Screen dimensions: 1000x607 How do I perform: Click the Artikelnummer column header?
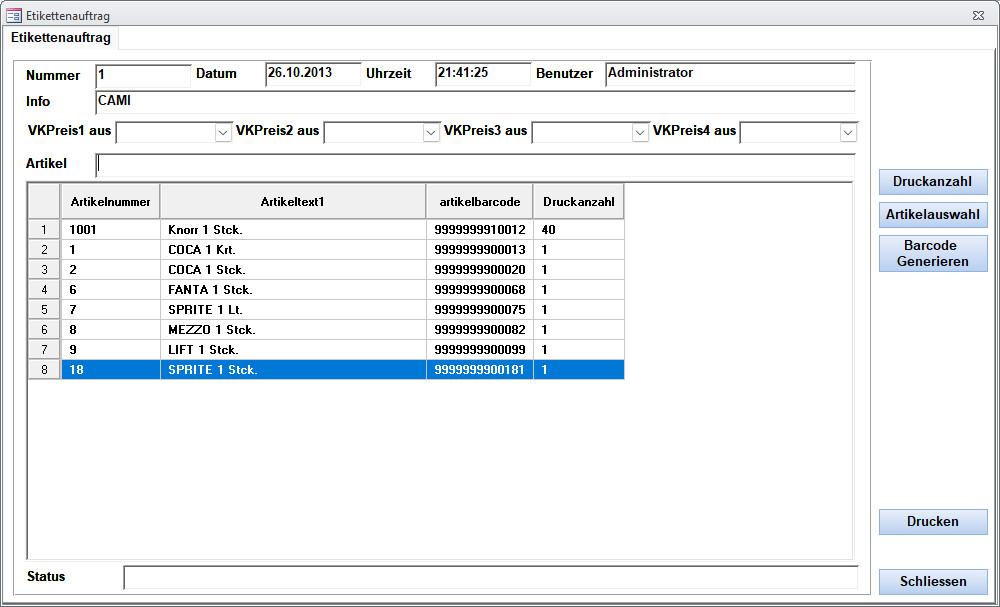point(110,201)
